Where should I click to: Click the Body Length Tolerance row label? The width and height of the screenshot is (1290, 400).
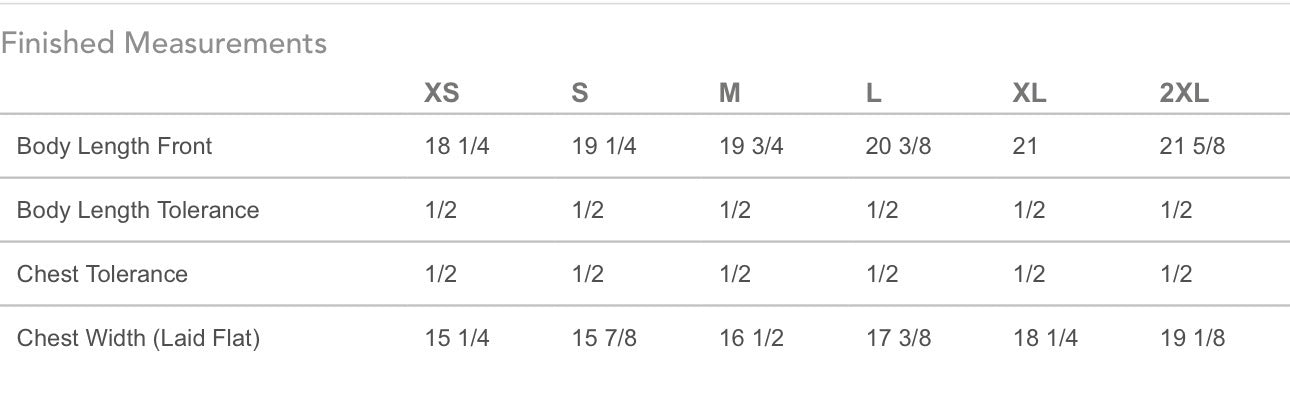point(138,210)
